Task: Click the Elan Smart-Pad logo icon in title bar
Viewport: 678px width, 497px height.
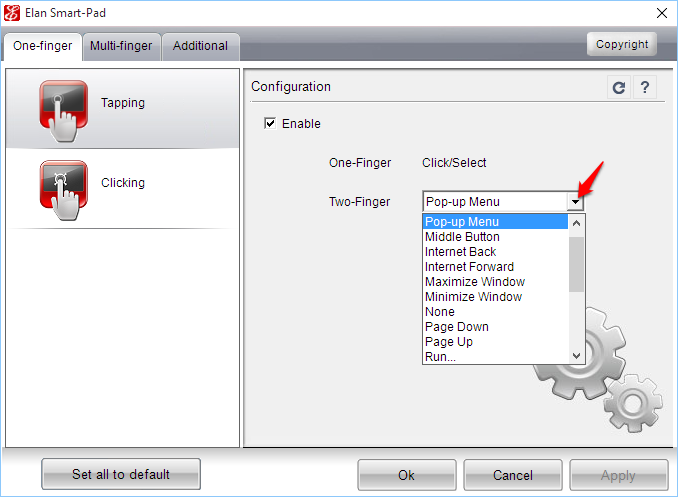Action: [x=12, y=13]
